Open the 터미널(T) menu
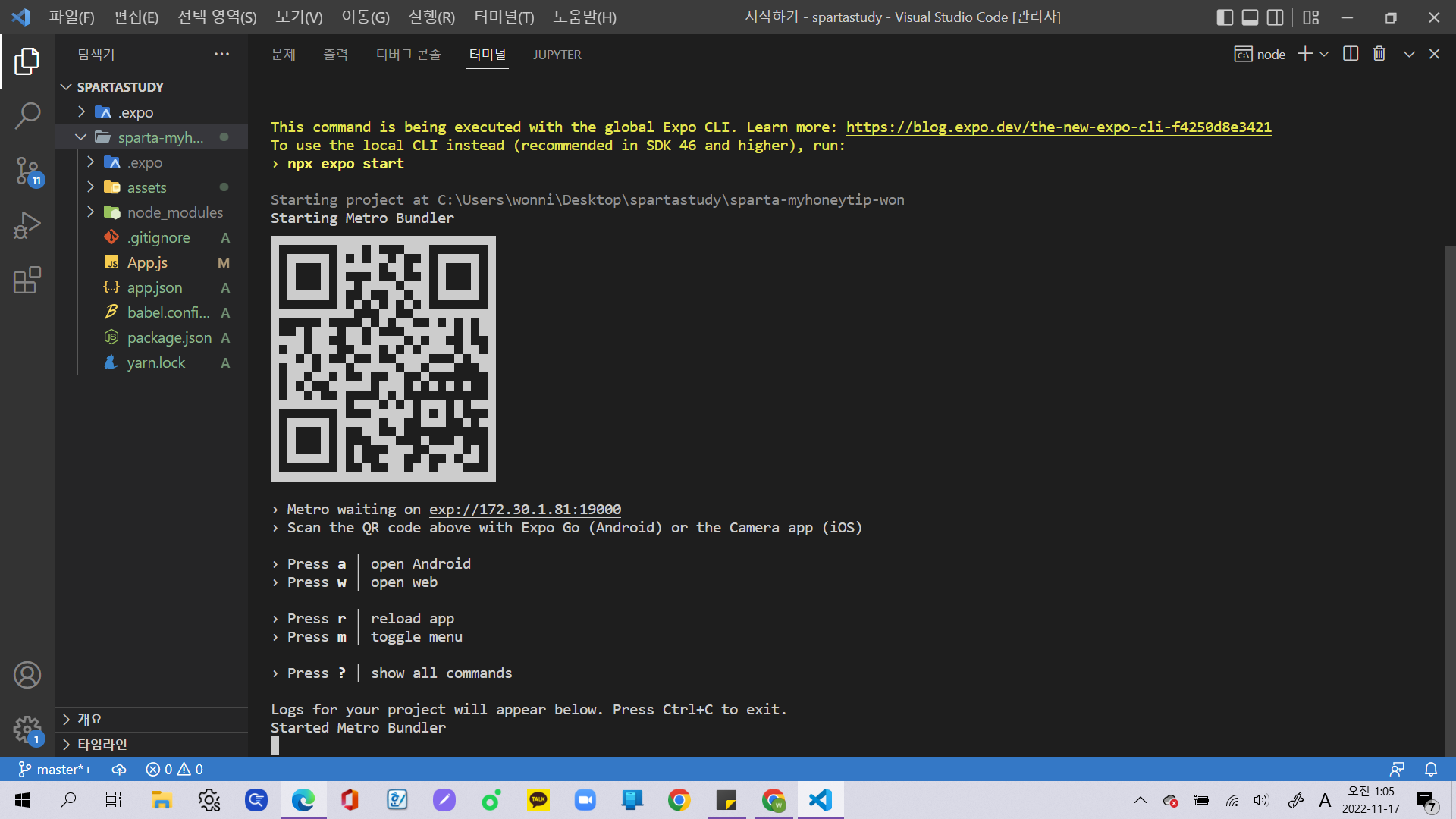 (504, 17)
